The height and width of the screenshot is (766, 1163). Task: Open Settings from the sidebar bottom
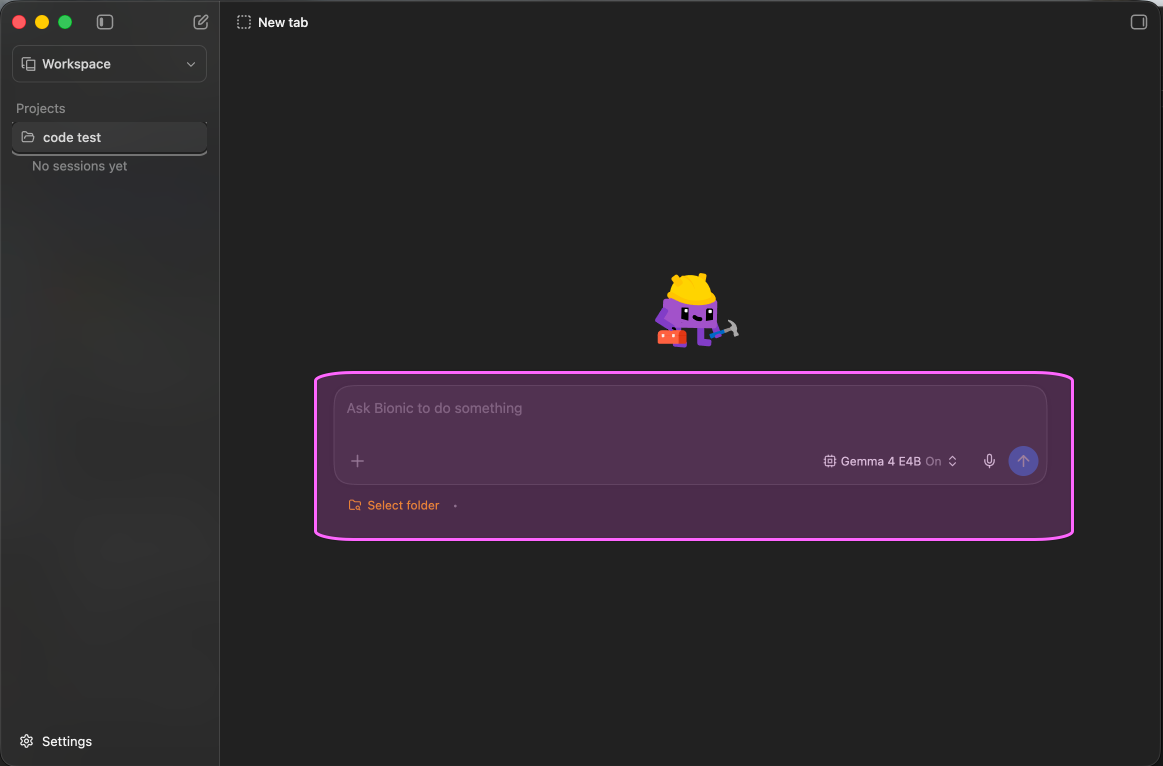click(x=56, y=741)
